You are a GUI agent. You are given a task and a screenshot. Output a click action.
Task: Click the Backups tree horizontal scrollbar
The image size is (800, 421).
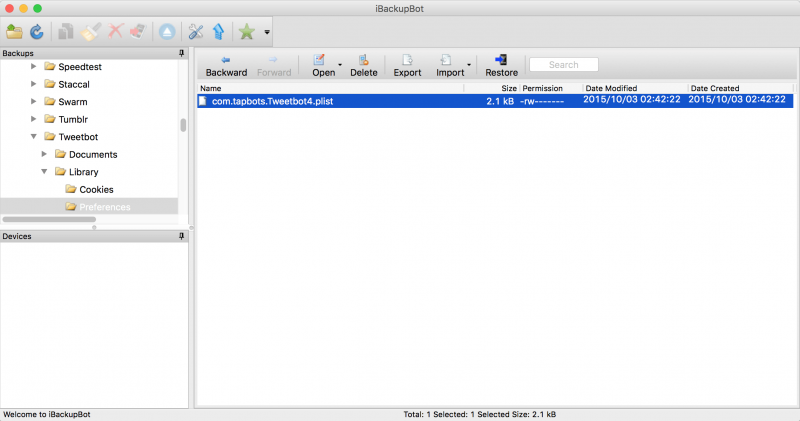click(x=49, y=219)
